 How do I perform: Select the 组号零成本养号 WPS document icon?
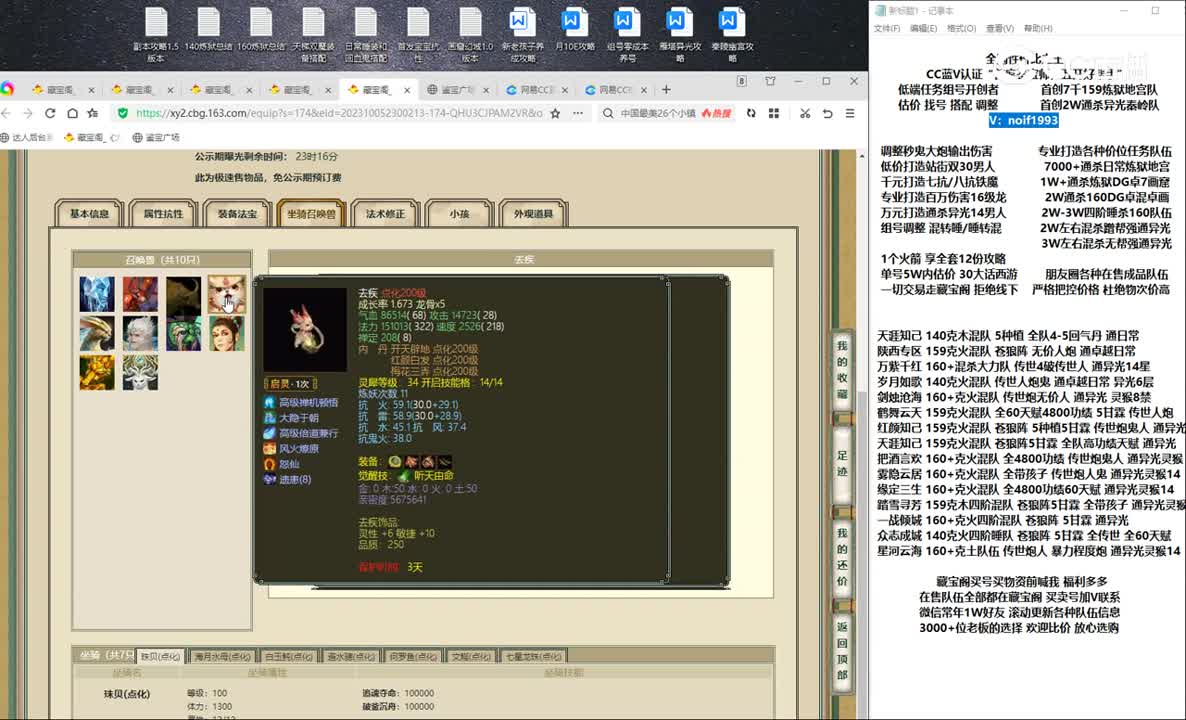pyautogui.click(x=627, y=36)
